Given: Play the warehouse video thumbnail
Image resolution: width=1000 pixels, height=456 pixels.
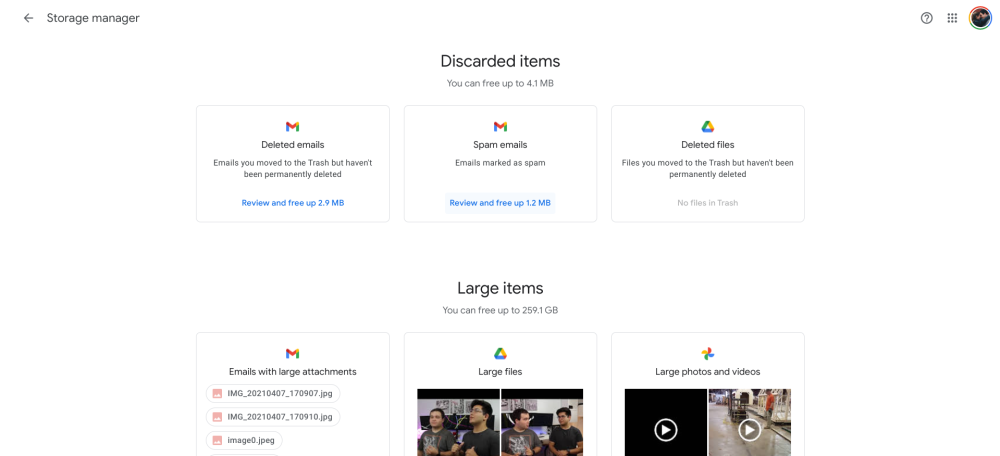Looking at the screenshot, I should pos(749,428).
